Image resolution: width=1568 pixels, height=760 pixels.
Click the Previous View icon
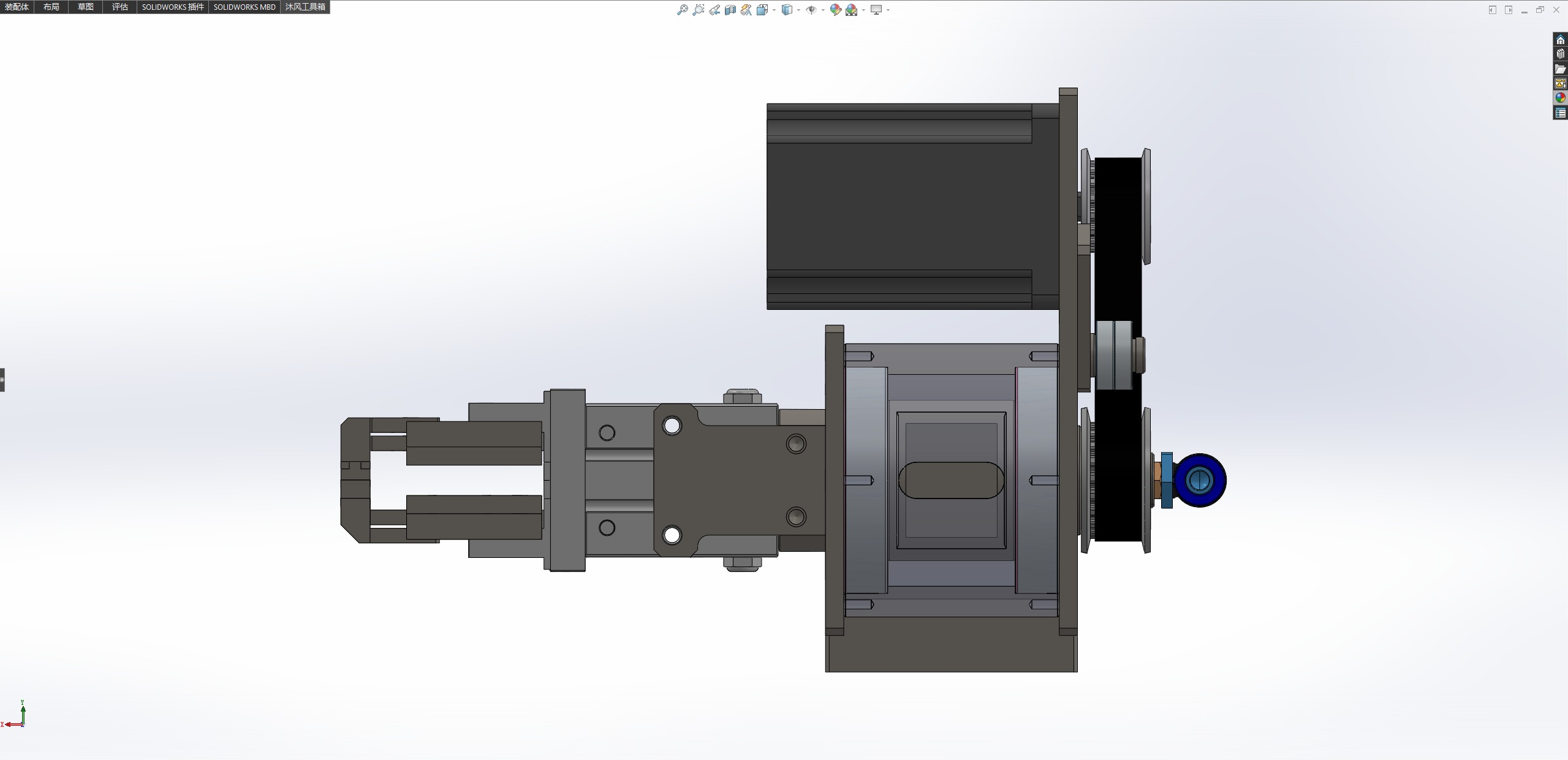[714, 10]
